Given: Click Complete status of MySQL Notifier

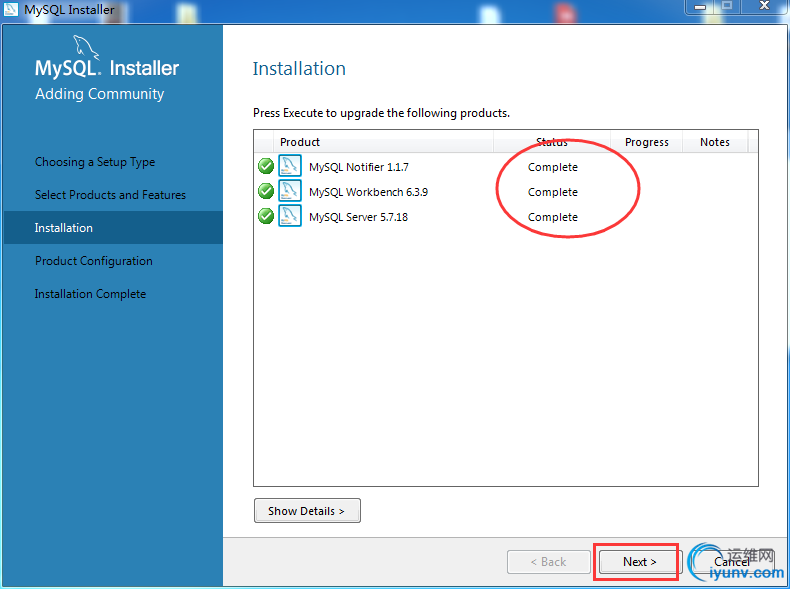Looking at the screenshot, I should [553, 167].
